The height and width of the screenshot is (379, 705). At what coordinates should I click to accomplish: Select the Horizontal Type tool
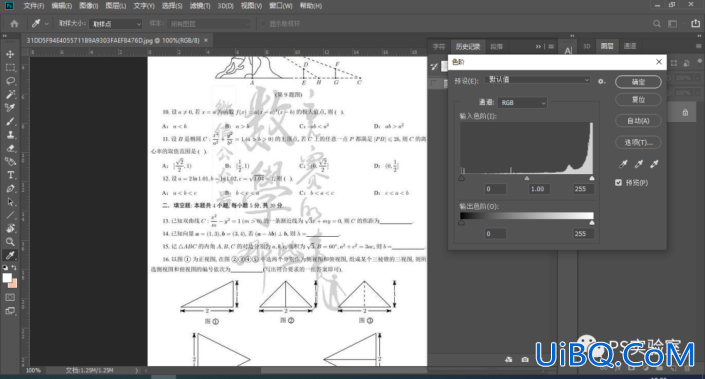coord(10,175)
